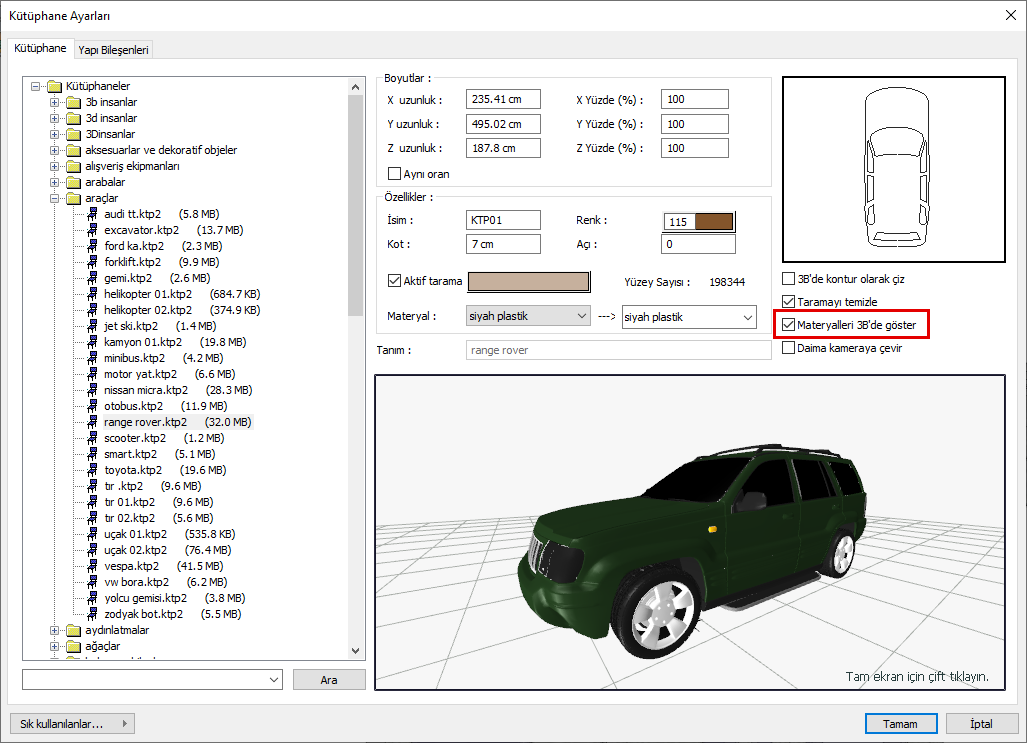The height and width of the screenshot is (743, 1027).
Task: Click the range rover.ktp2 file icon
Action: pos(93,422)
